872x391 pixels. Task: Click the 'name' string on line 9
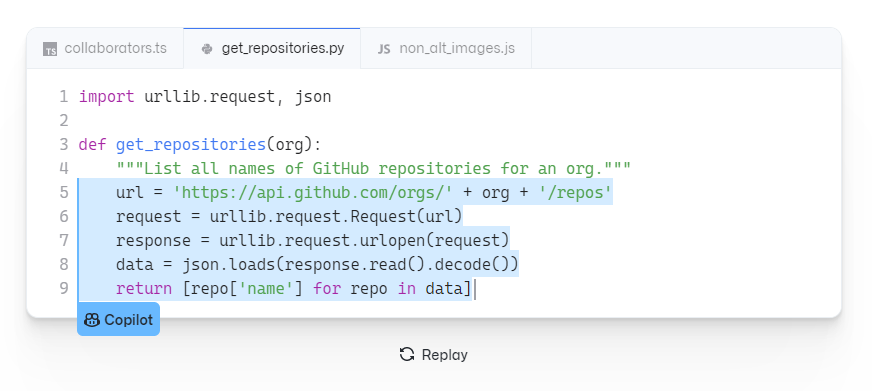266,288
